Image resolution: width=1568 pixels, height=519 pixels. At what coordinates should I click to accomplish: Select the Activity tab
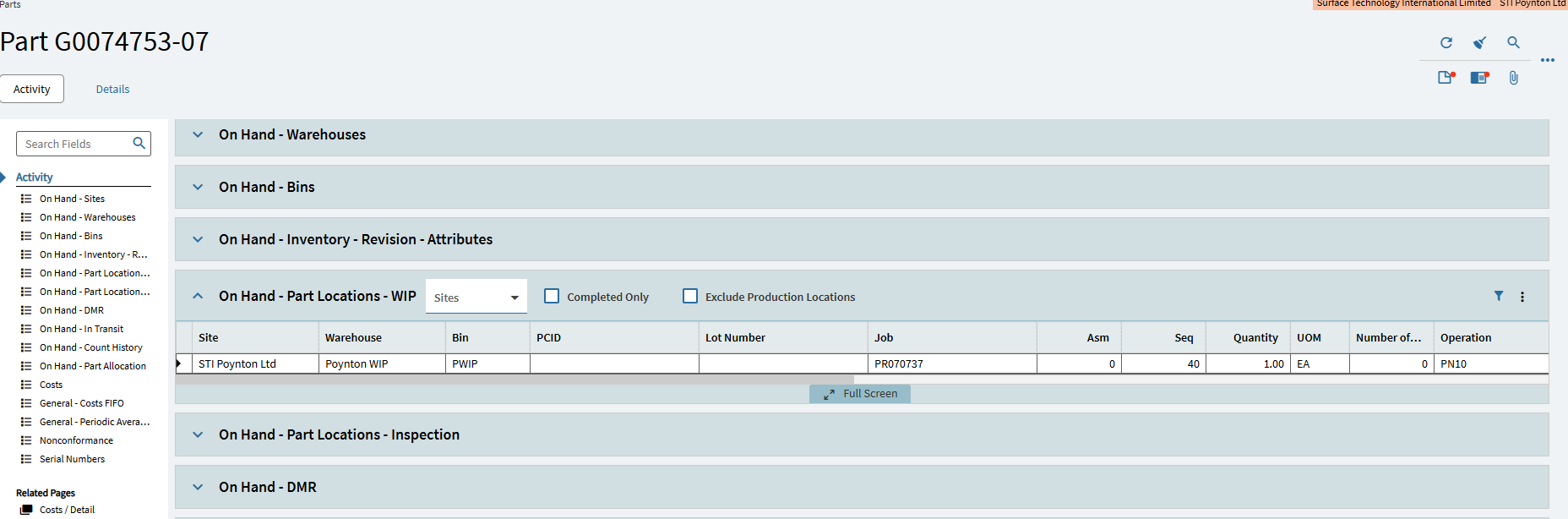coord(32,90)
